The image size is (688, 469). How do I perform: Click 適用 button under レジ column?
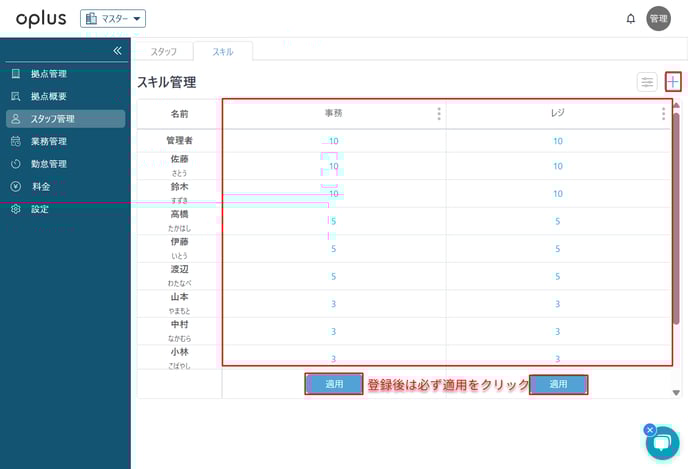[x=558, y=384]
